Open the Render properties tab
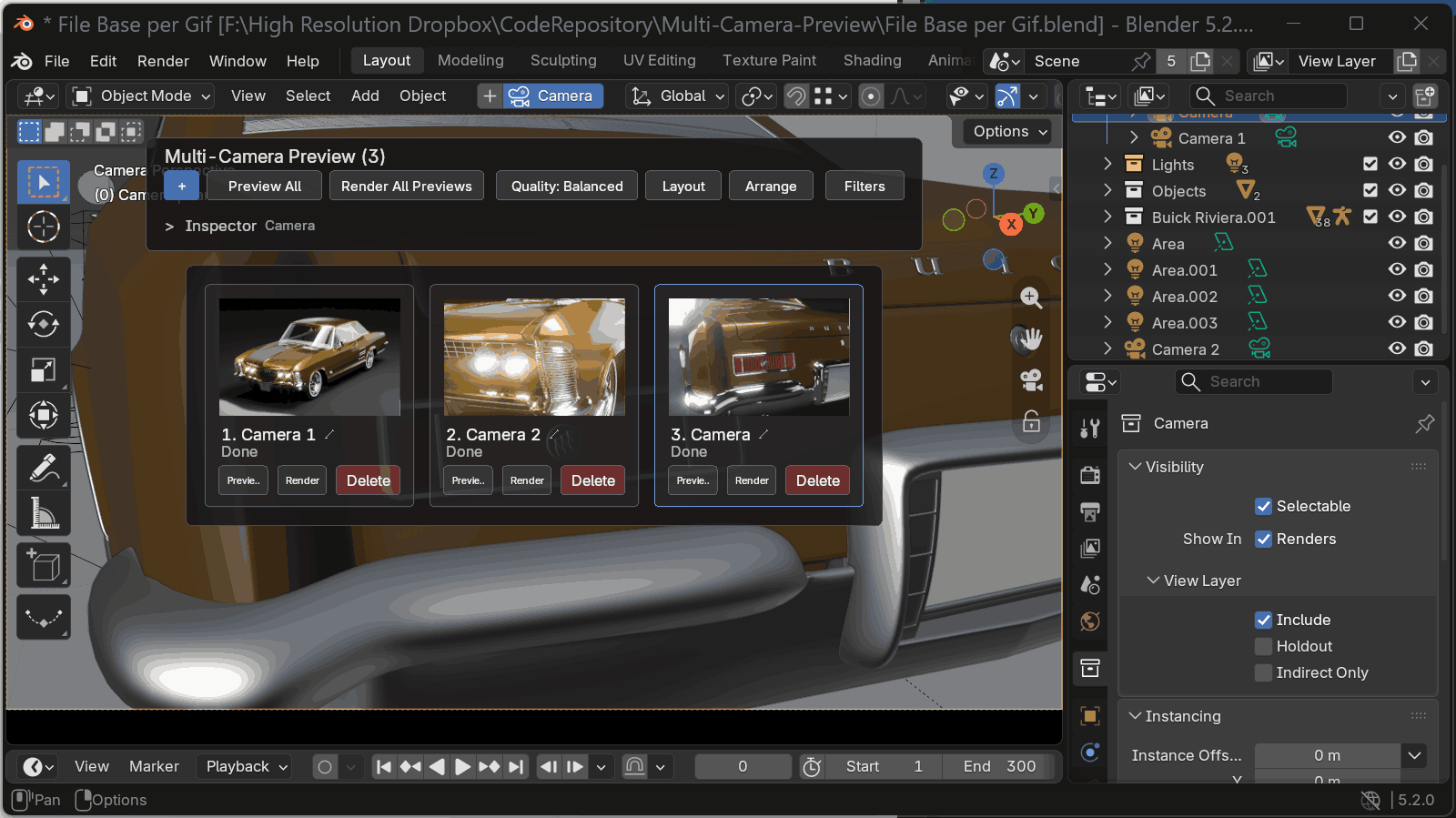 [x=1090, y=474]
